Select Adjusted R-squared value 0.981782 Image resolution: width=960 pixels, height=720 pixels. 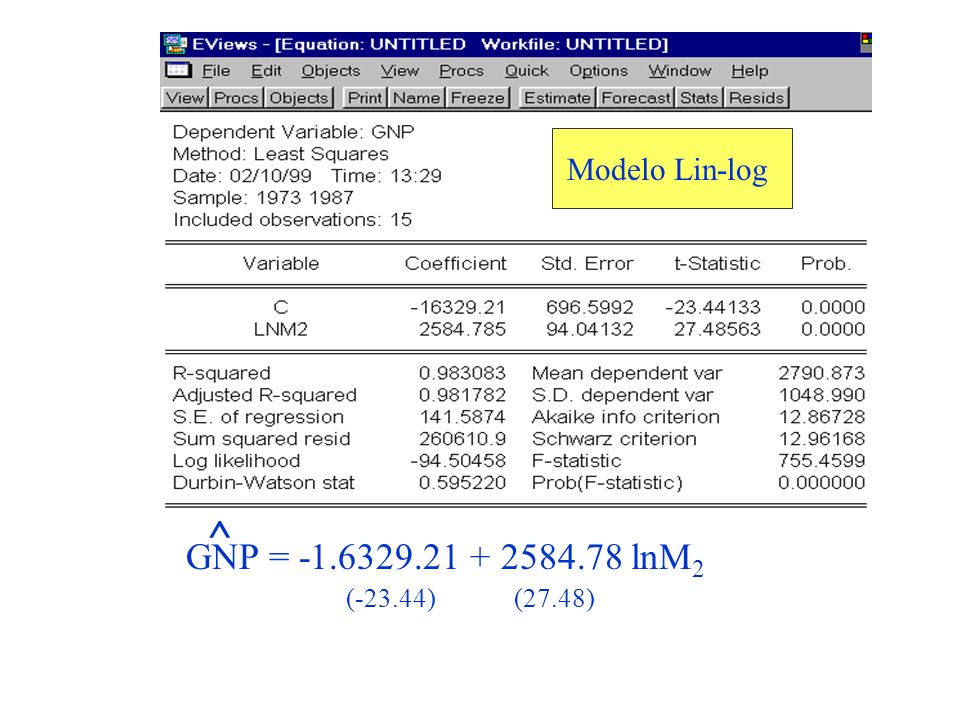click(x=462, y=396)
